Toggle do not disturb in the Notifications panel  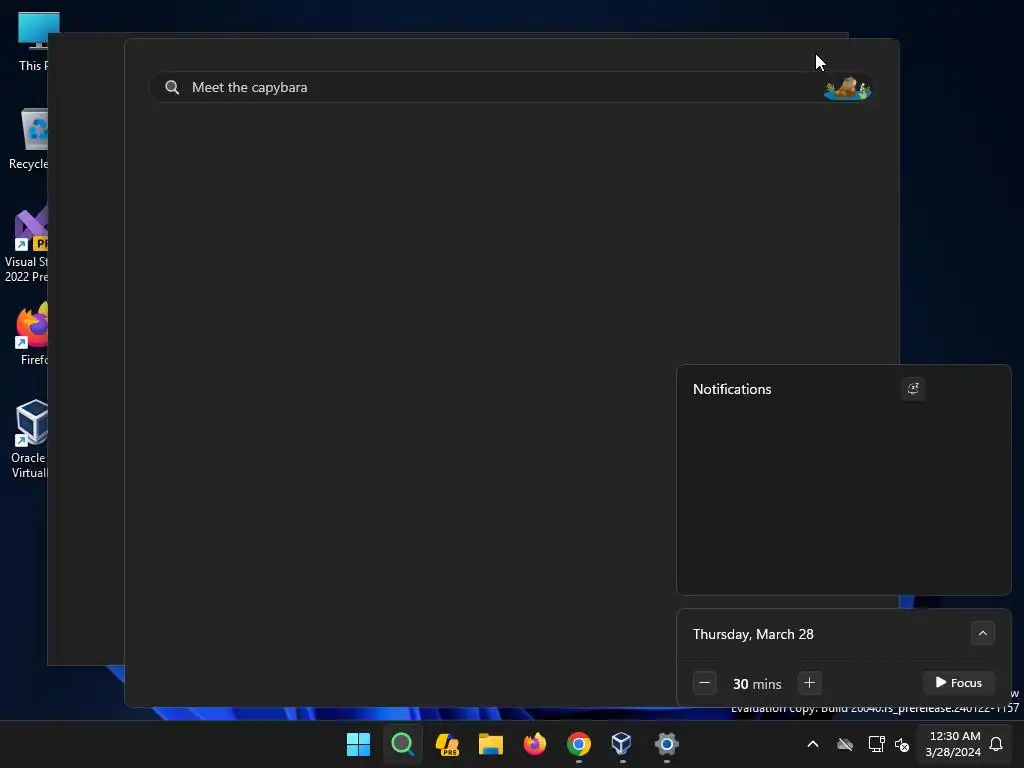point(913,389)
